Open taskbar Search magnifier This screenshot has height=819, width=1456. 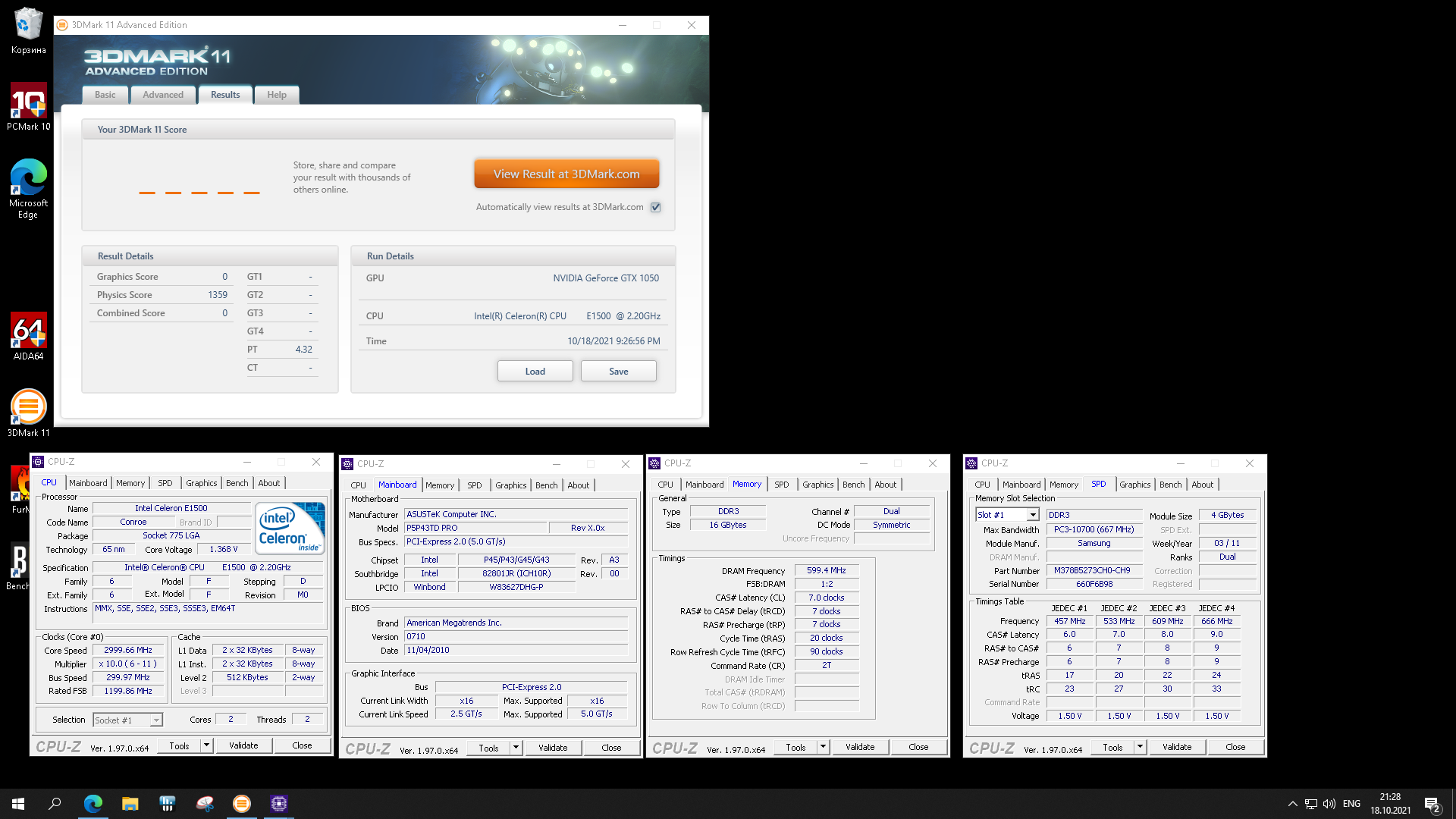click(55, 804)
